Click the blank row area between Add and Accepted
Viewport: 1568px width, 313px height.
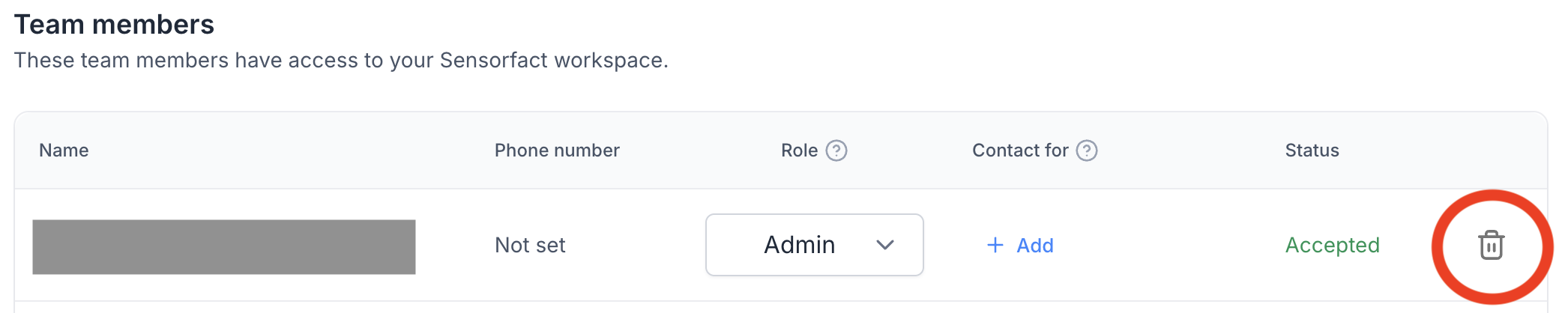click(1169, 245)
